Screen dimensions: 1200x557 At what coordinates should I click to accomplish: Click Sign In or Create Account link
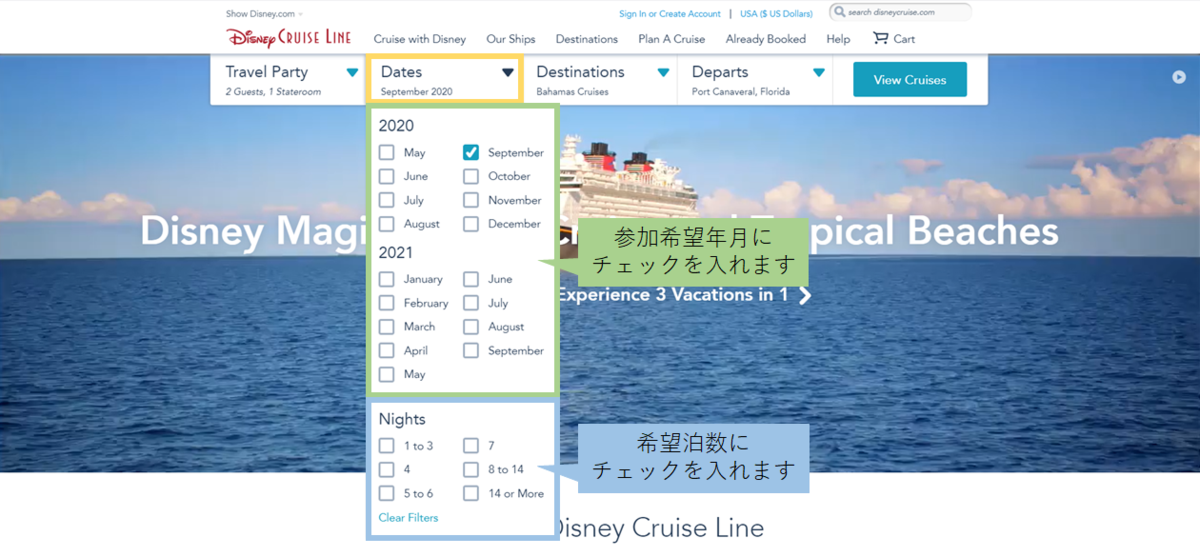[670, 14]
